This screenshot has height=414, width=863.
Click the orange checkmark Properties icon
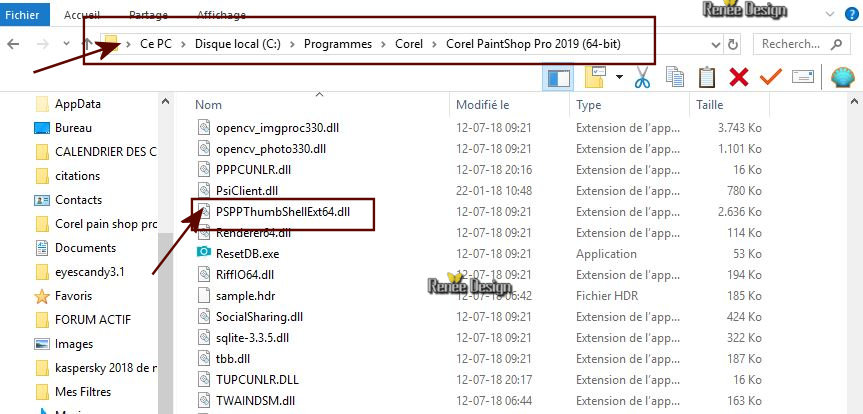771,77
